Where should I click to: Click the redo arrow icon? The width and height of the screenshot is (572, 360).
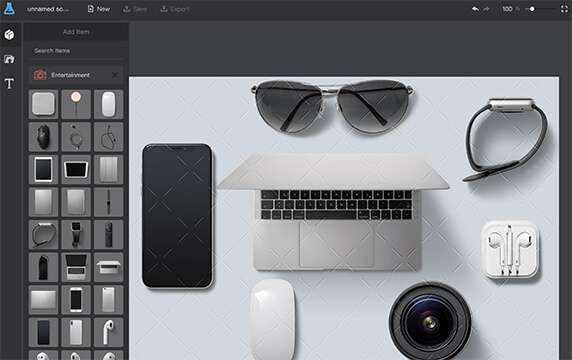pyautogui.click(x=486, y=9)
